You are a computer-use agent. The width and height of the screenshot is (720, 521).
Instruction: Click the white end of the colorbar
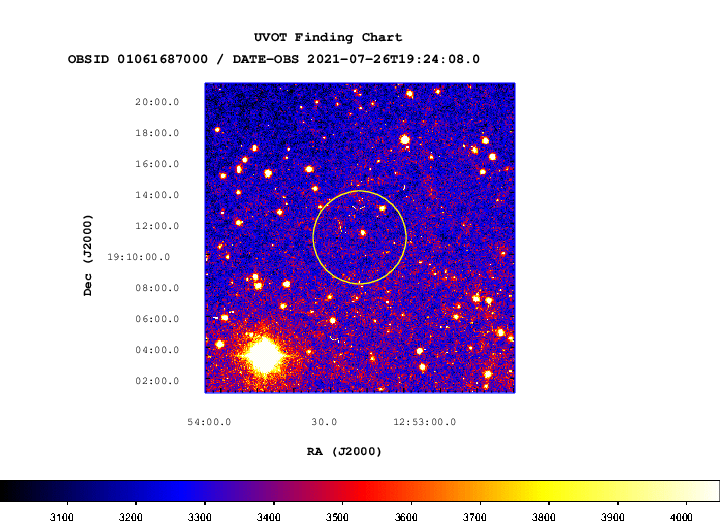[x=711, y=491]
